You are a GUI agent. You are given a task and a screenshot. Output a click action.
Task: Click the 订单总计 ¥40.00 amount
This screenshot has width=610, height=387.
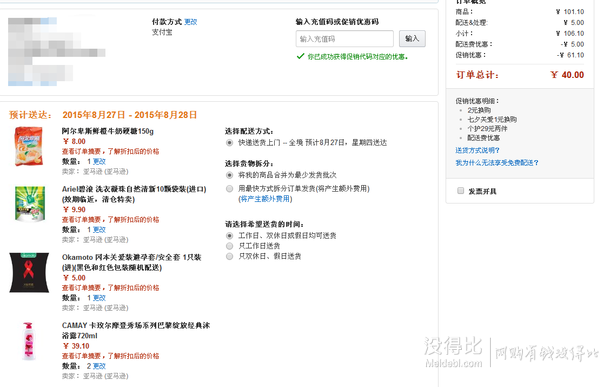567,75
